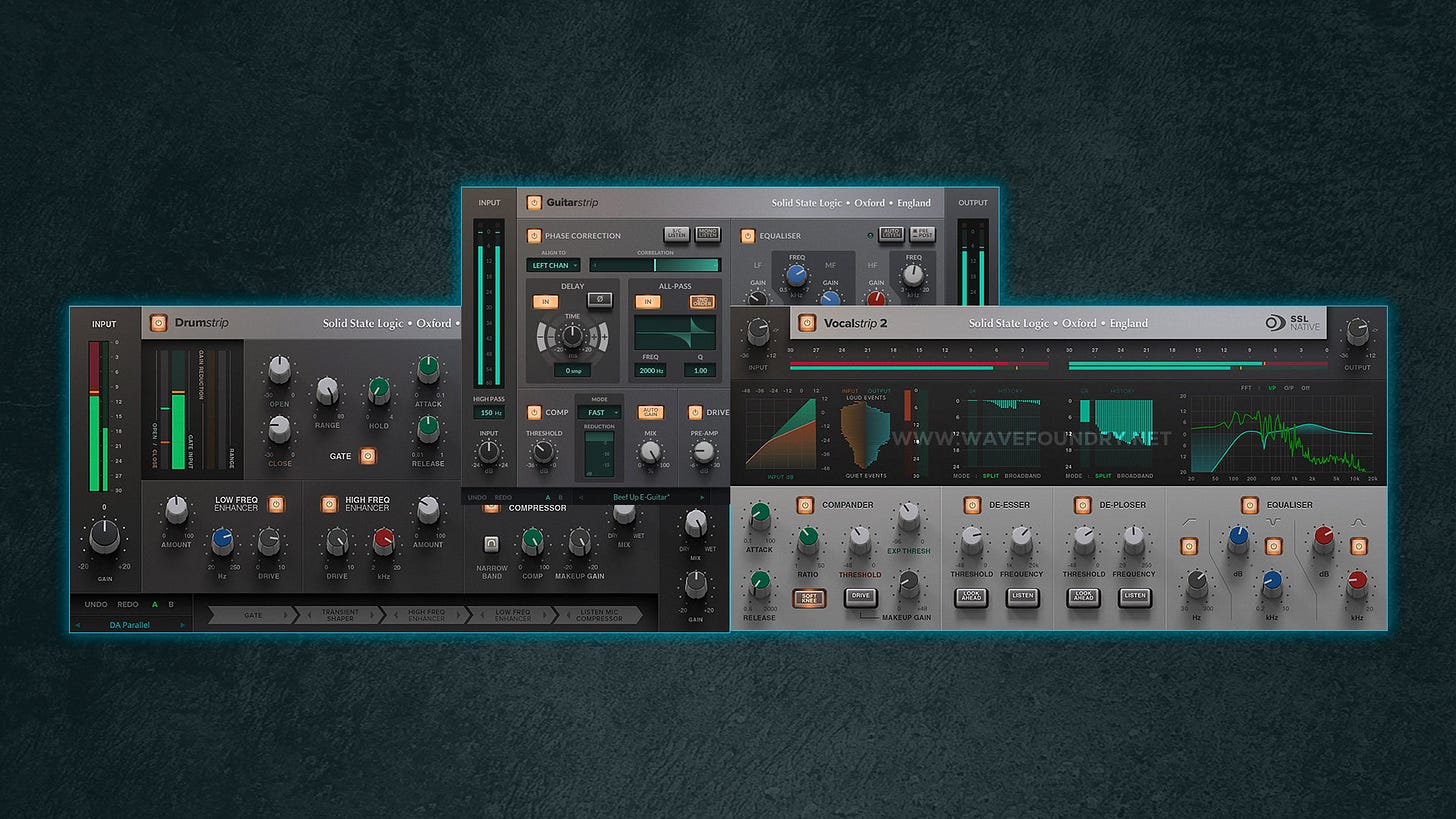Image resolution: width=1456 pixels, height=819 pixels.
Task: Select B state in Drumstrip A/B compare
Action: [x=171, y=604]
